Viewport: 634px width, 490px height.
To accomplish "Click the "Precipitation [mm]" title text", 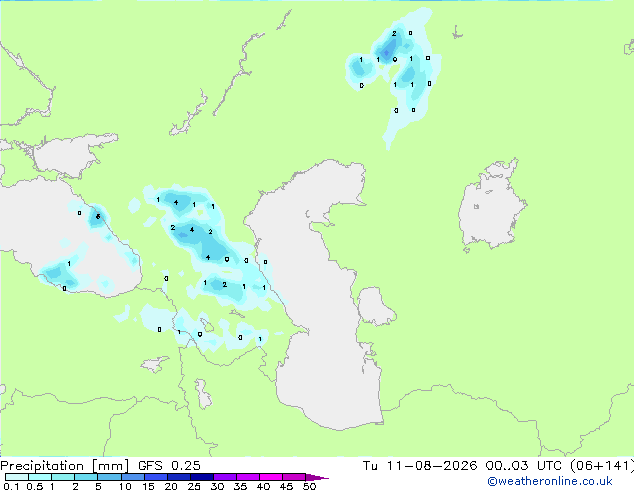I will coord(65,466).
